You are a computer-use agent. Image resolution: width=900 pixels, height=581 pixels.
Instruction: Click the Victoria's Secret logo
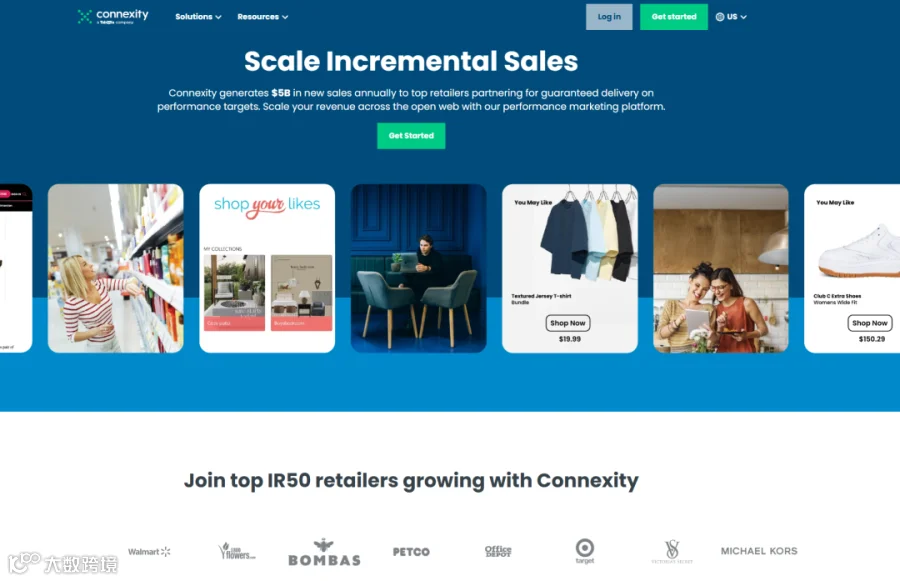672,552
